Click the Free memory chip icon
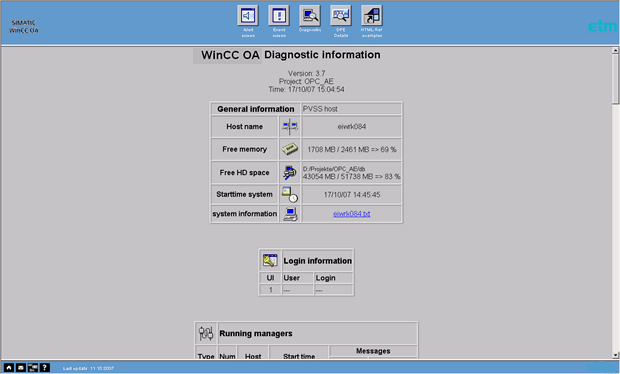The width and height of the screenshot is (620, 374). pyautogui.click(x=290, y=149)
